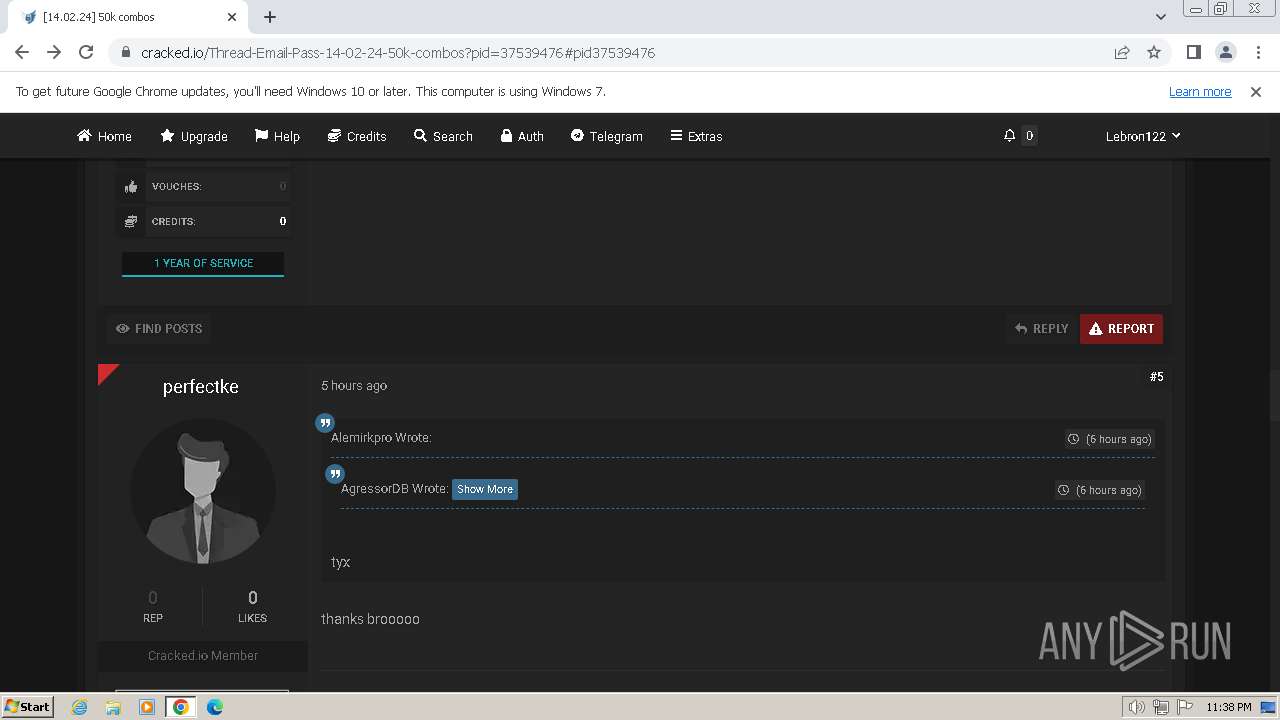Click perfectke's REP count
1280x720 pixels.
point(153,598)
